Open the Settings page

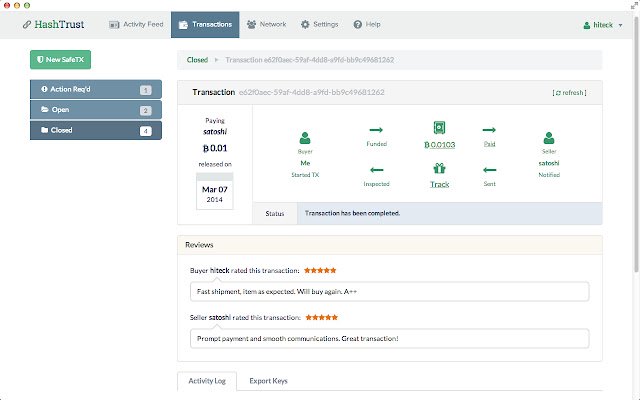[320, 24]
